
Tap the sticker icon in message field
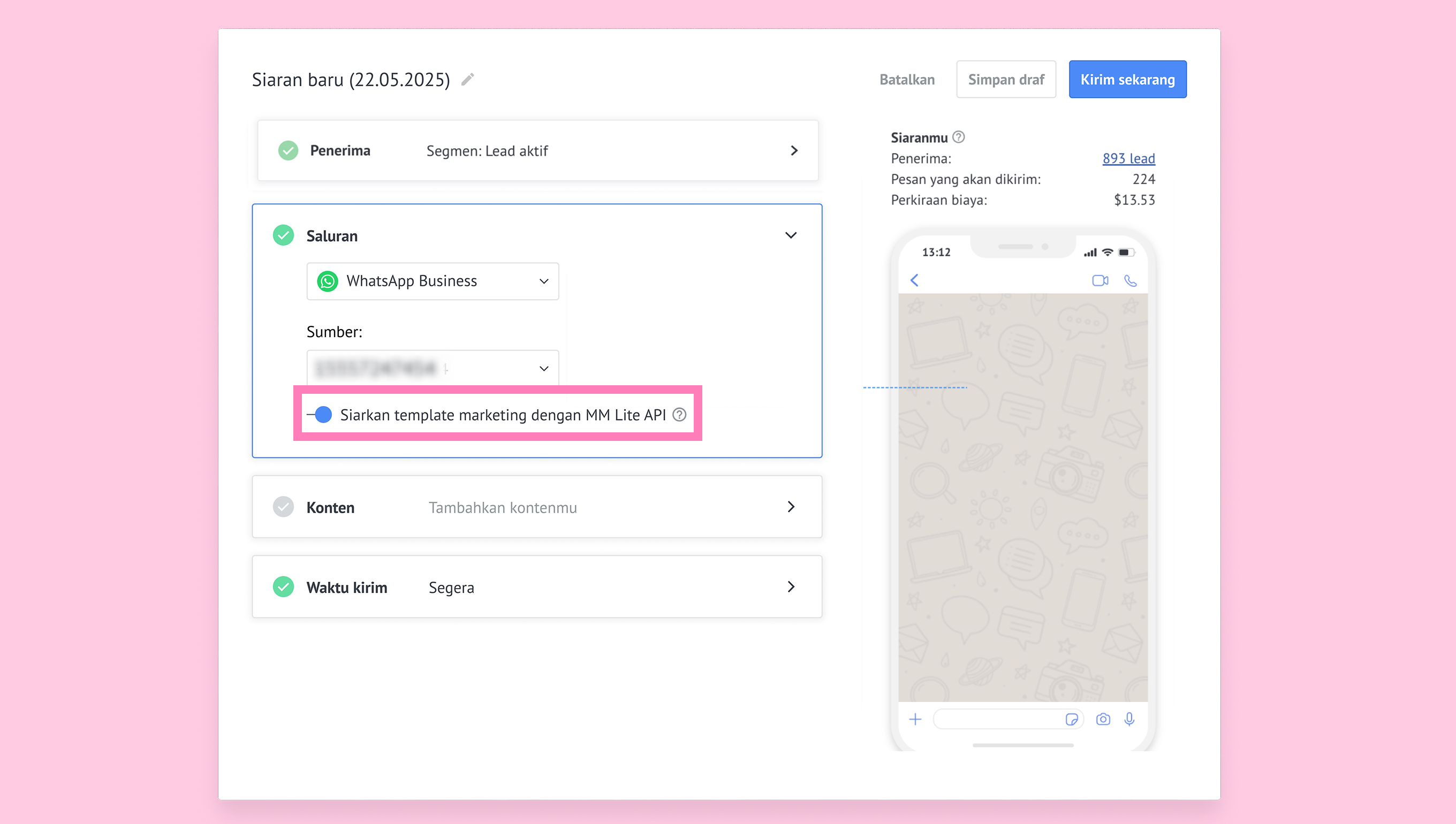click(x=1071, y=719)
